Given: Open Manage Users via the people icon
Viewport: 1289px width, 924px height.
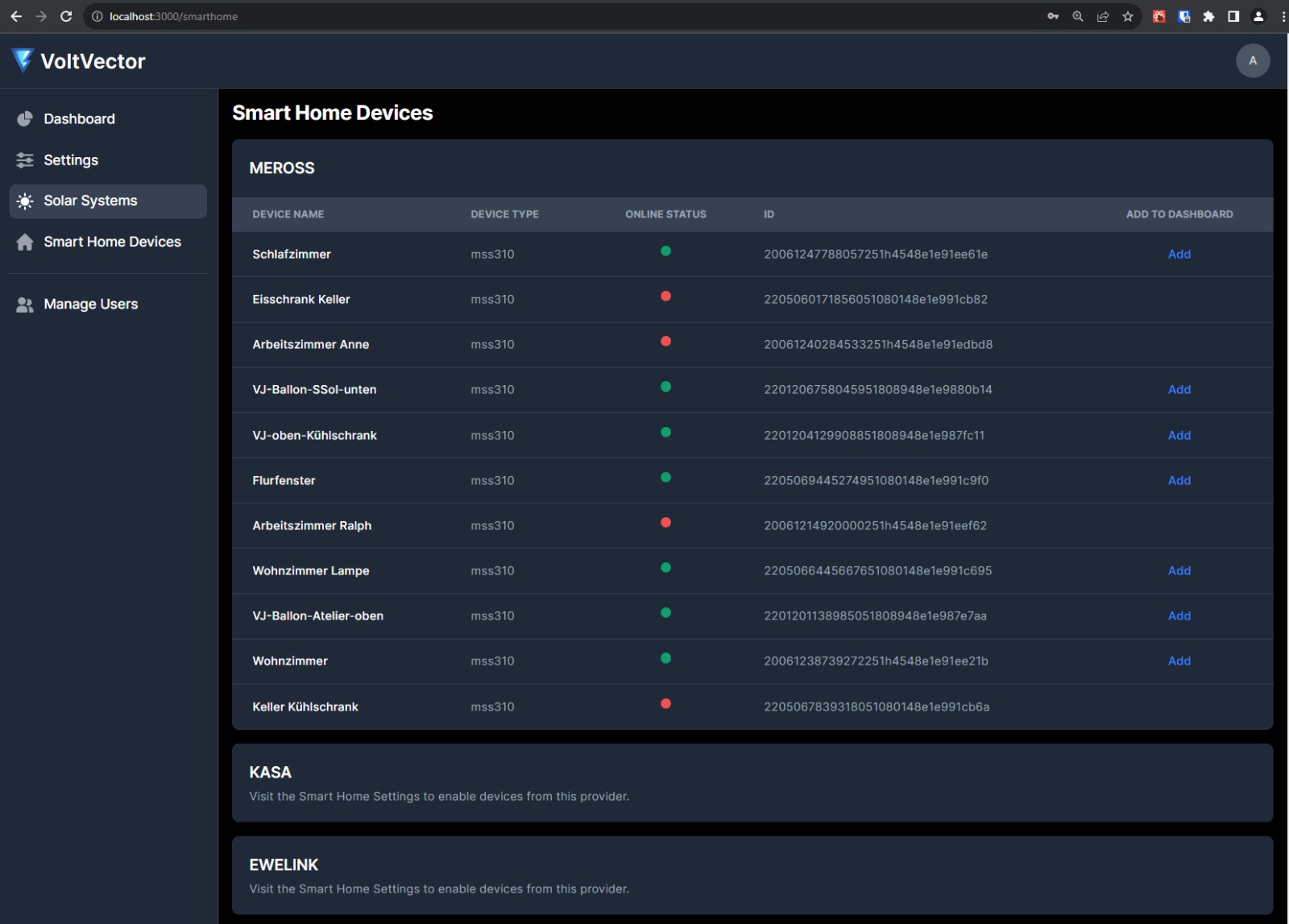Looking at the screenshot, I should (25, 304).
